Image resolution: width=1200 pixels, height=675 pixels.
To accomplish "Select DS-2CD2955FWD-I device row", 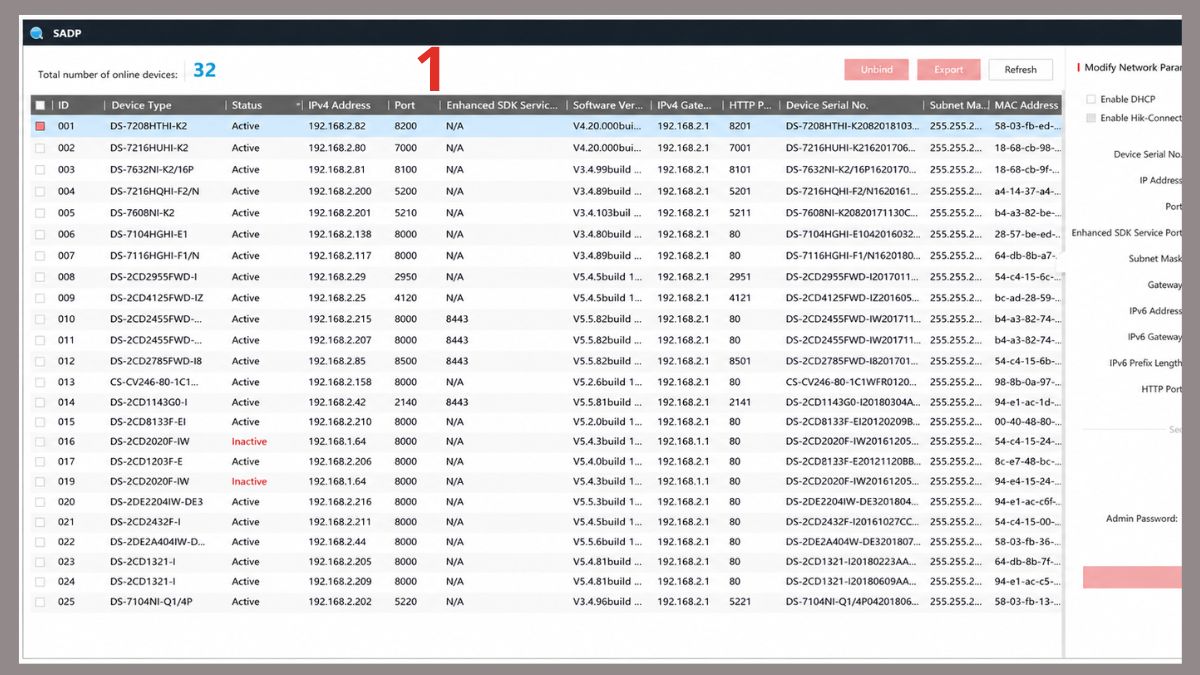I will [545, 277].
